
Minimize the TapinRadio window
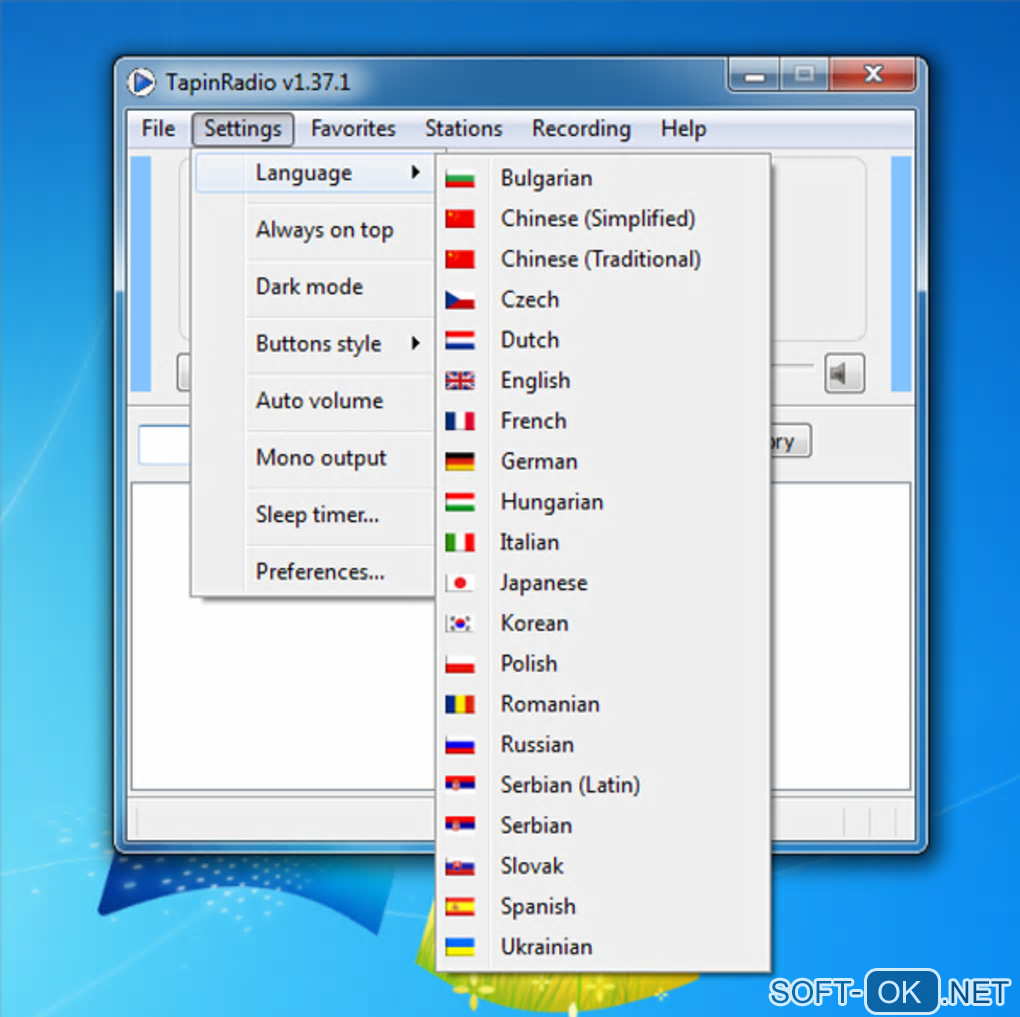tap(755, 75)
